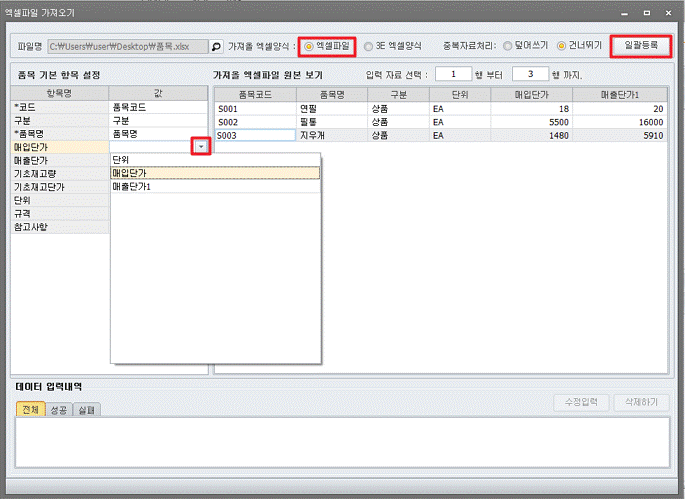Click the dropdown arrow in 매입단가 row
The width and height of the screenshot is (685, 499).
[201, 146]
